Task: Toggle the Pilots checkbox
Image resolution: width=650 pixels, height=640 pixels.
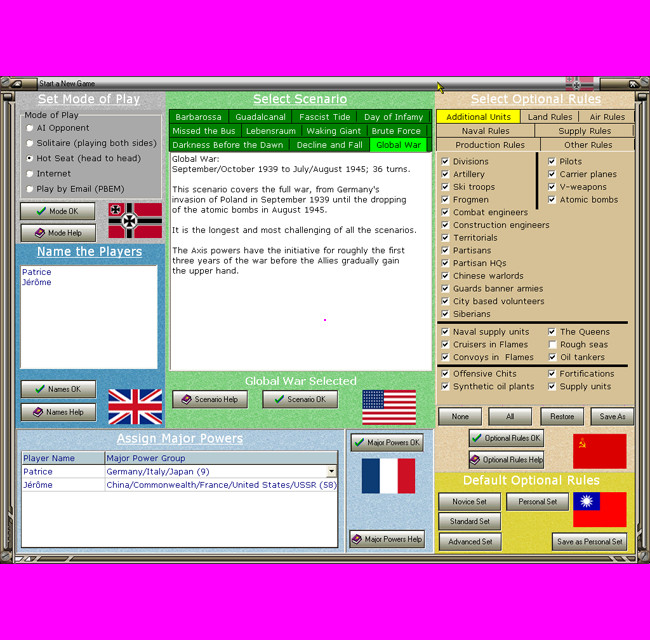Action: pyautogui.click(x=552, y=161)
